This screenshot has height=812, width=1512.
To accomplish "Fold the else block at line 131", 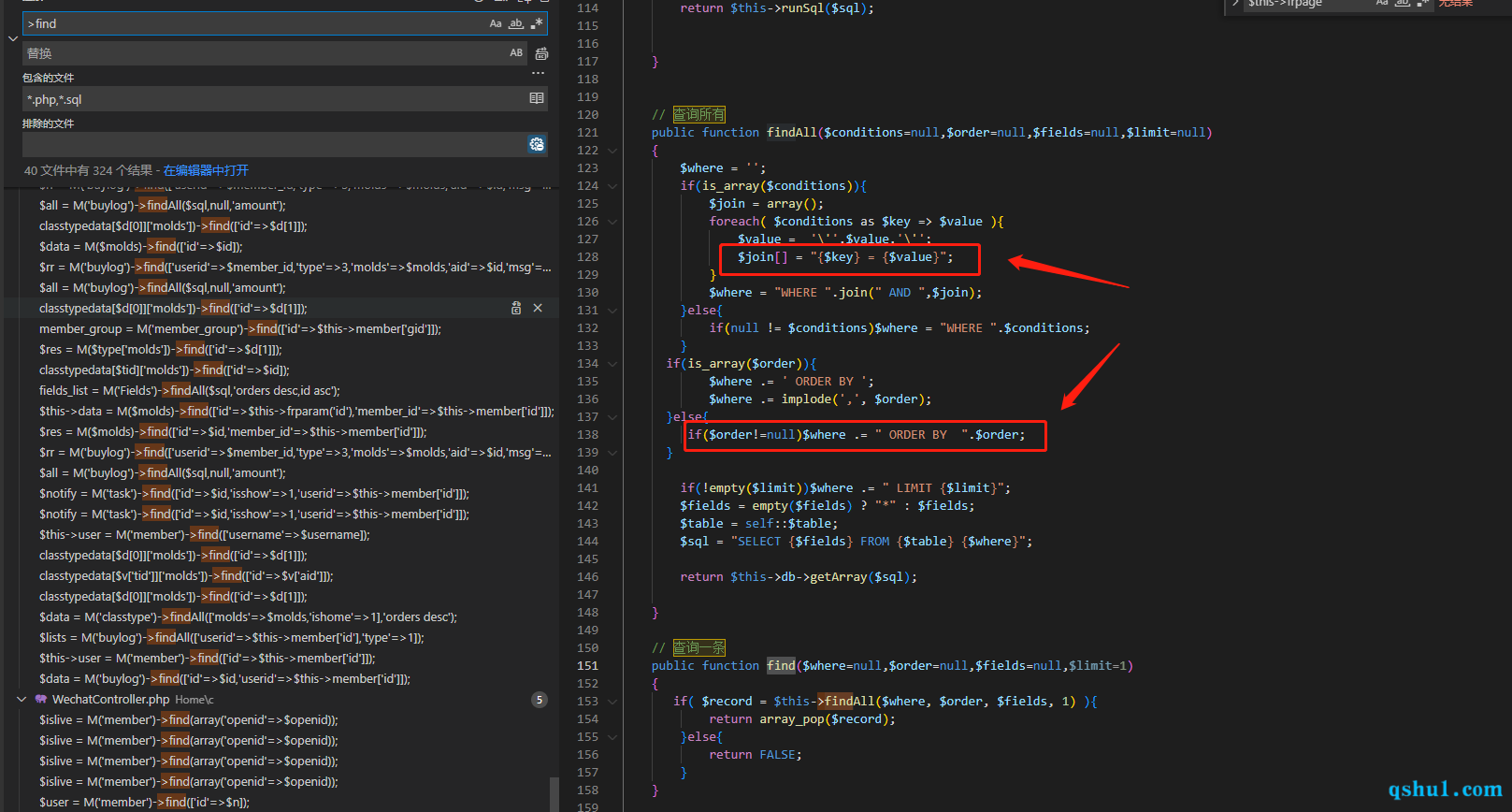I will point(612,310).
